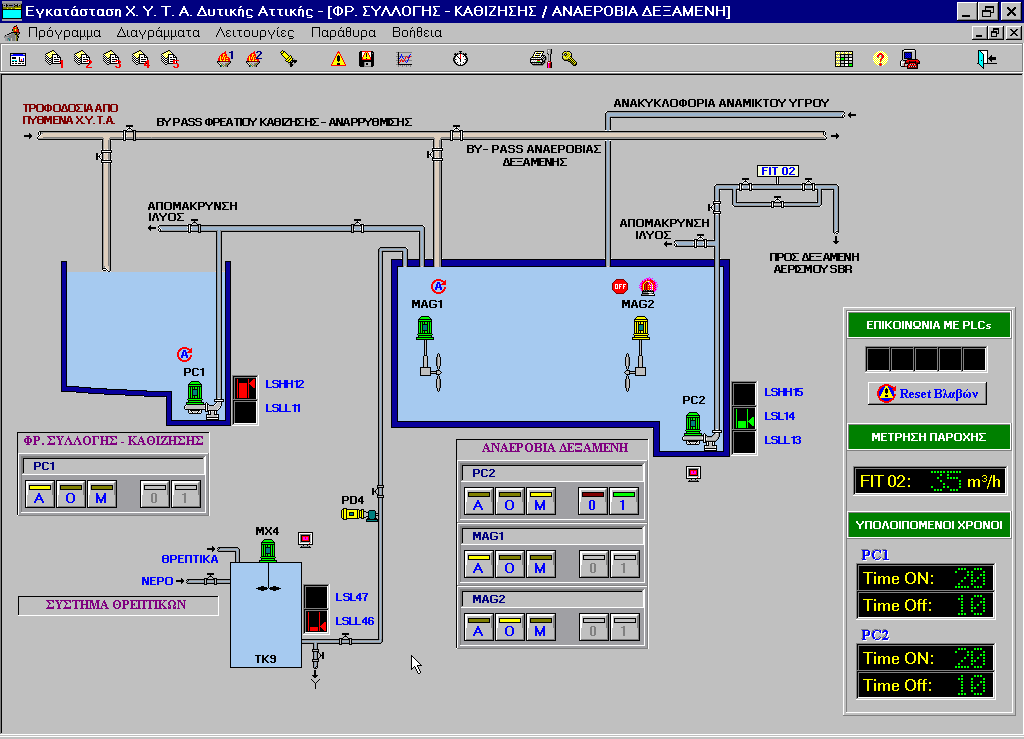1024x739 pixels.
Task: Open the trend chart toolbar icon
Action: coord(405,59)
